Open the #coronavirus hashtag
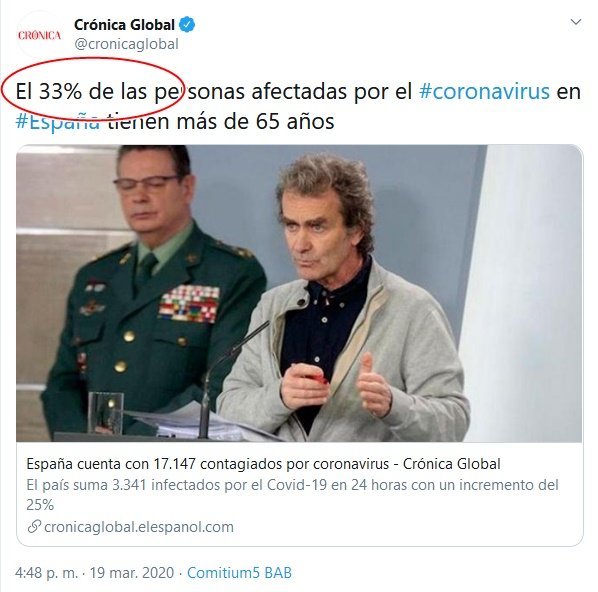Screen dimensions: 598x592 click(484, 91)
